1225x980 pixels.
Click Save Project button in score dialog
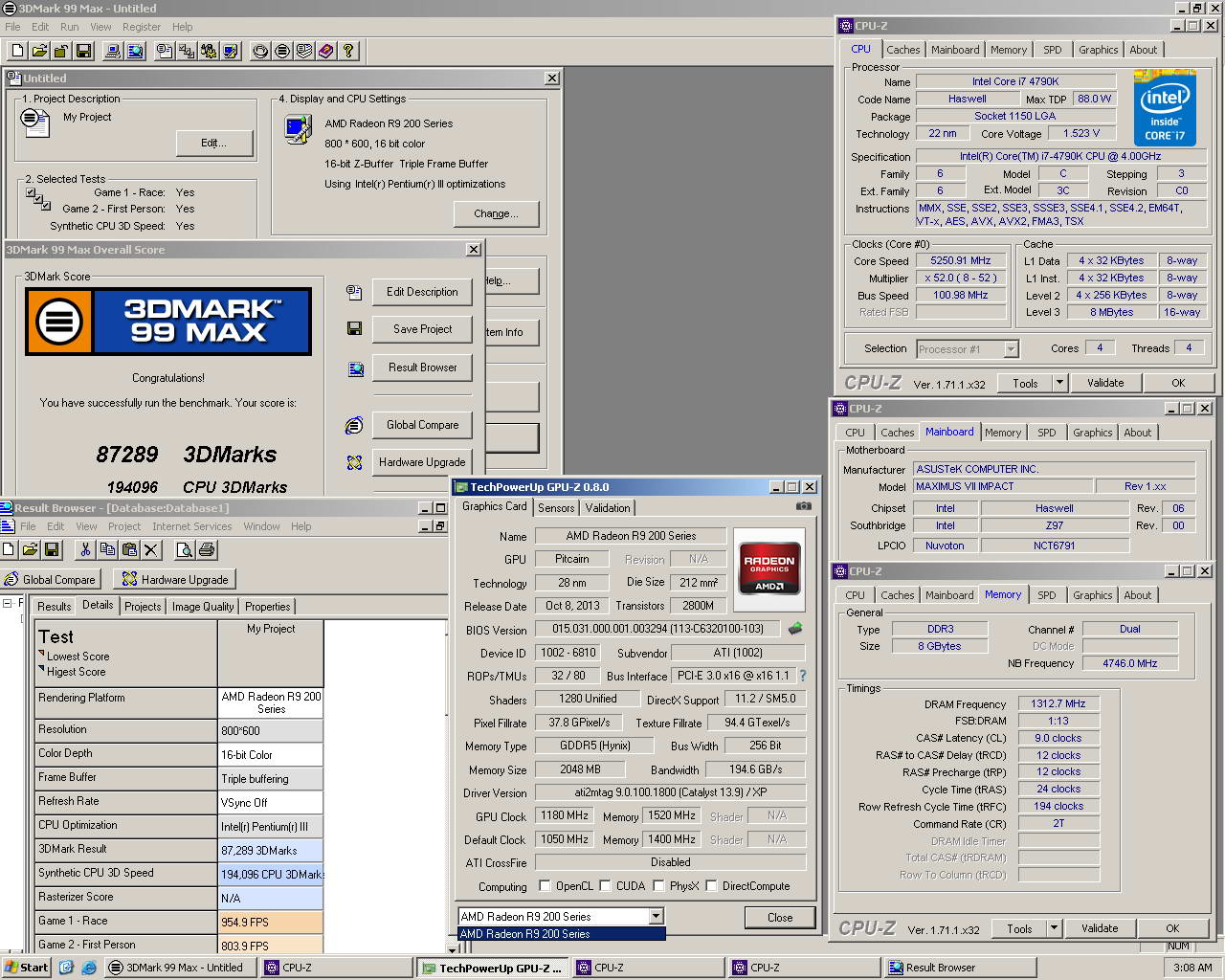tap(422, 329)
